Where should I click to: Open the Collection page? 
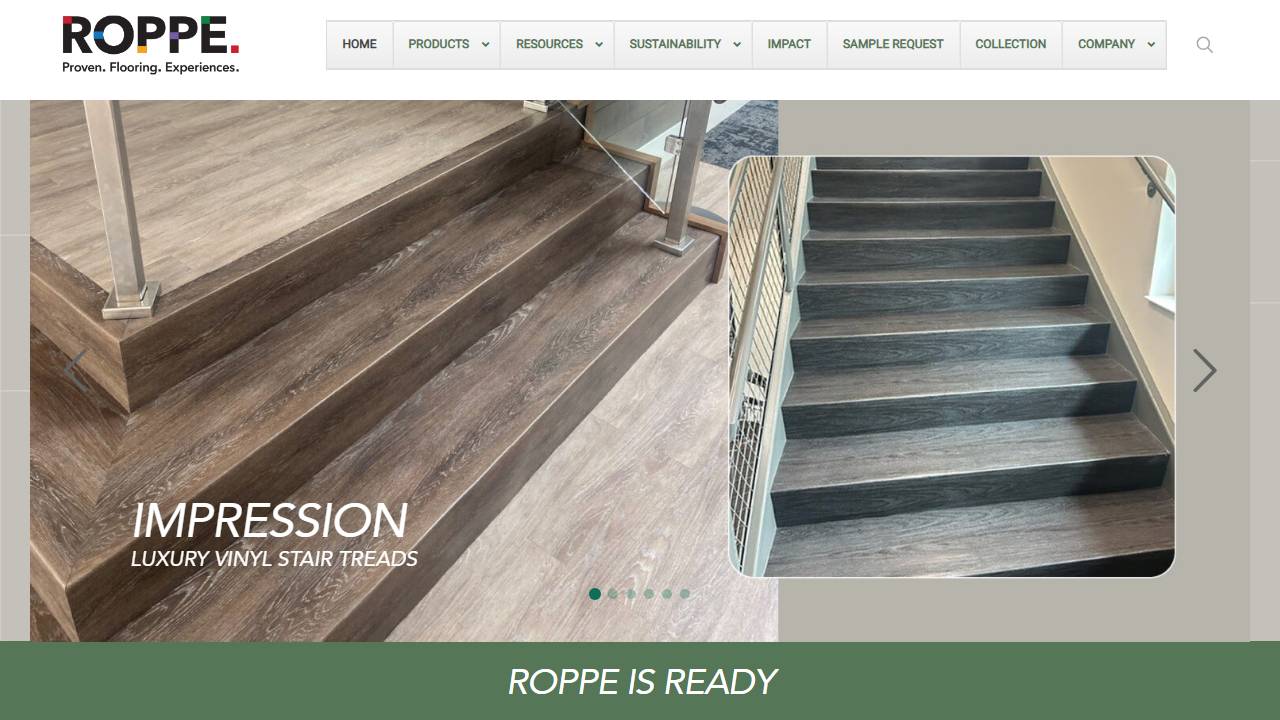[x=1011, y=45]
